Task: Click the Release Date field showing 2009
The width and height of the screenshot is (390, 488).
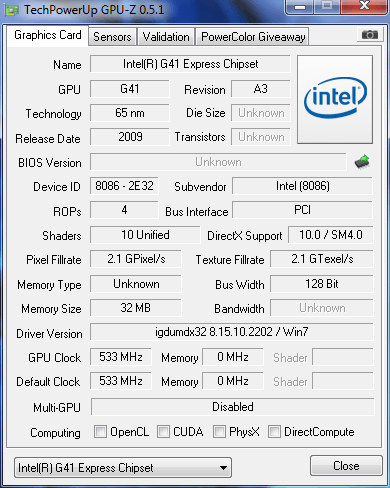Action: coord(130,137)
